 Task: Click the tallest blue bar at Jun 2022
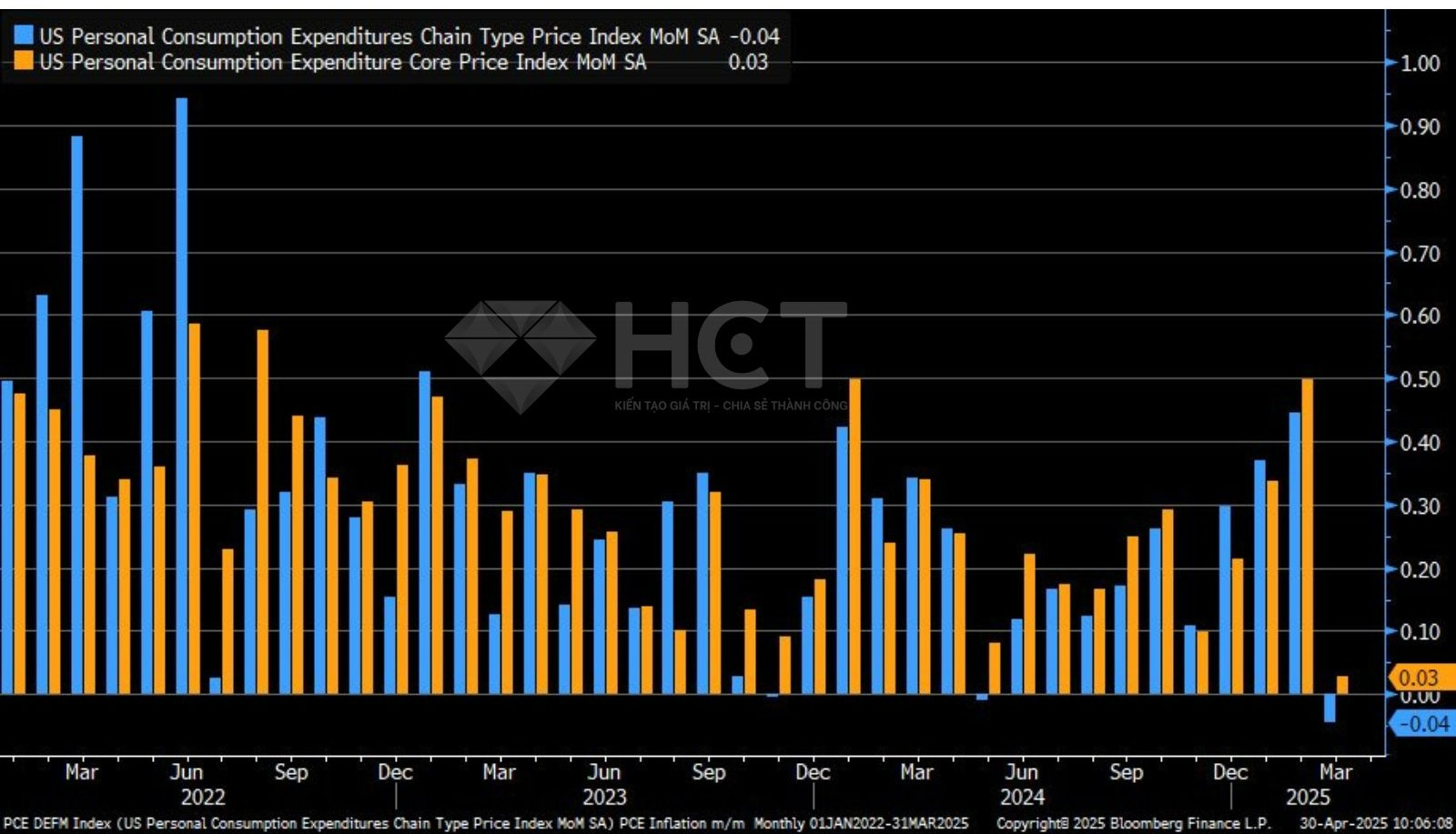point(182,396)
